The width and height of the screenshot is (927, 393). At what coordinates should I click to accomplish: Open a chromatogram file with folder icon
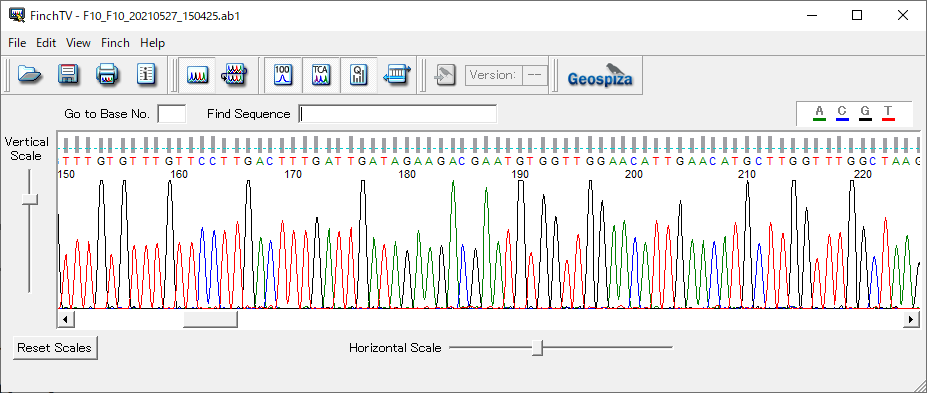pos(30,75)
